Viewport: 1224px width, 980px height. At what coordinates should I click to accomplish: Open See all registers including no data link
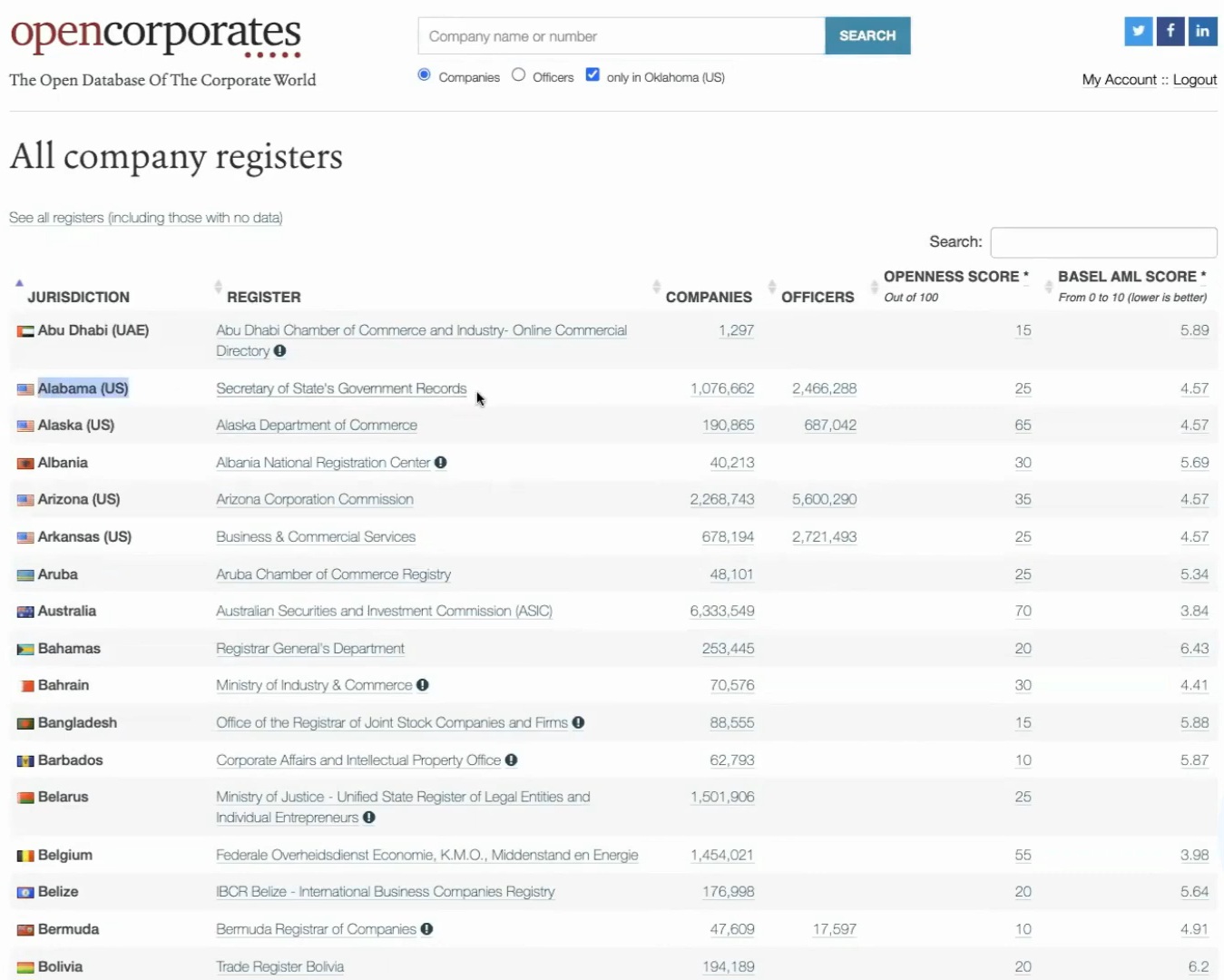[146, 218]
